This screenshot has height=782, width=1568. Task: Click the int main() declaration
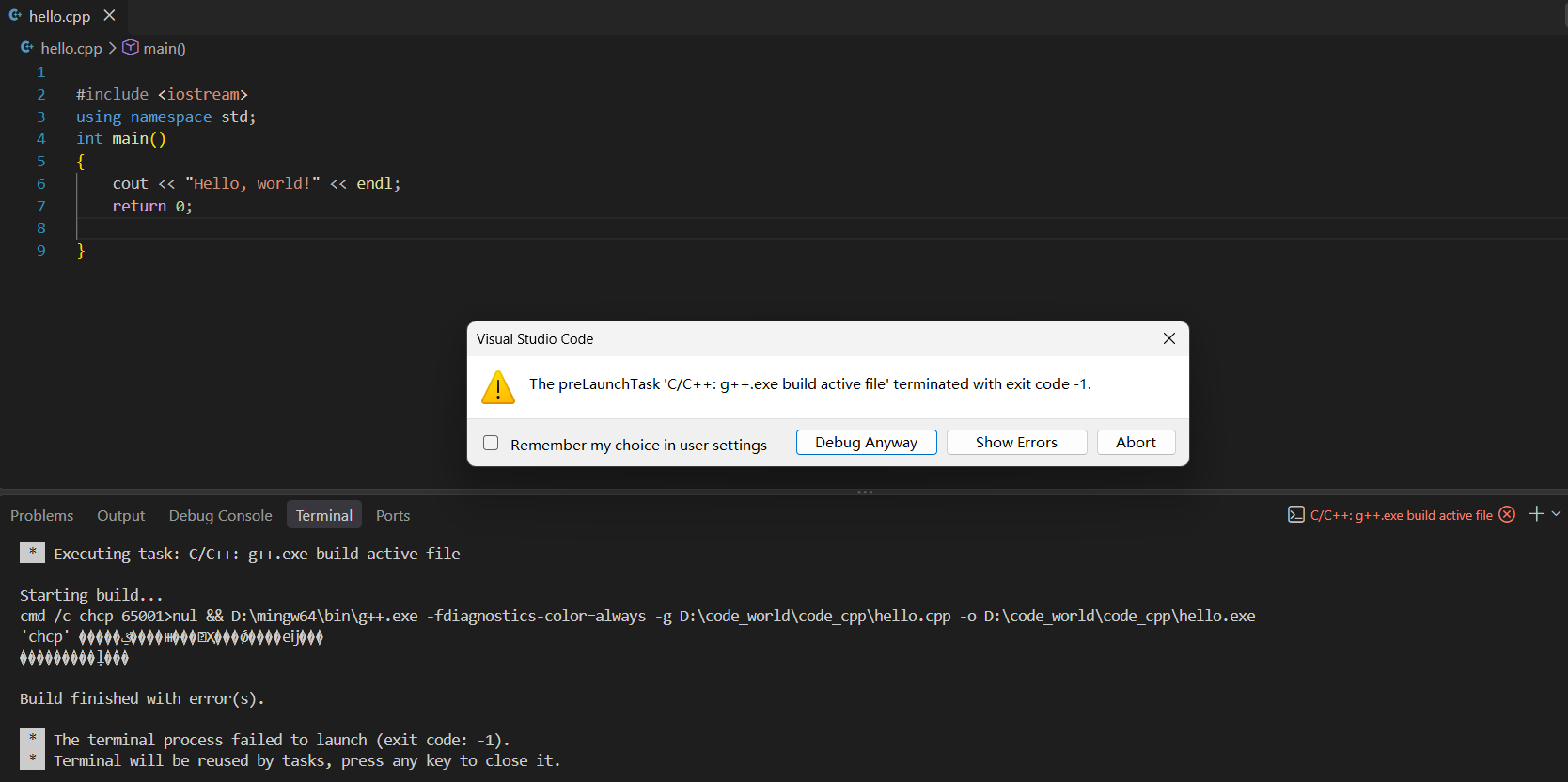click(121, 139)
